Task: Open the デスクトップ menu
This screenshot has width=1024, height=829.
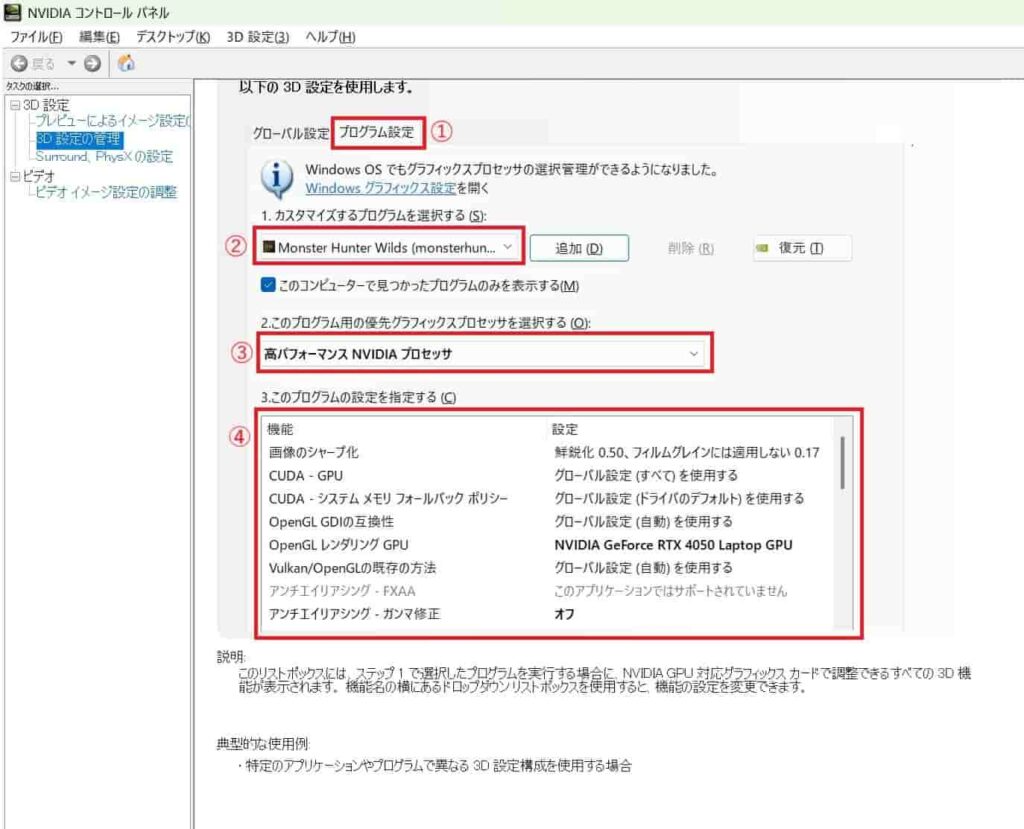Action: (x=173, y=37)
